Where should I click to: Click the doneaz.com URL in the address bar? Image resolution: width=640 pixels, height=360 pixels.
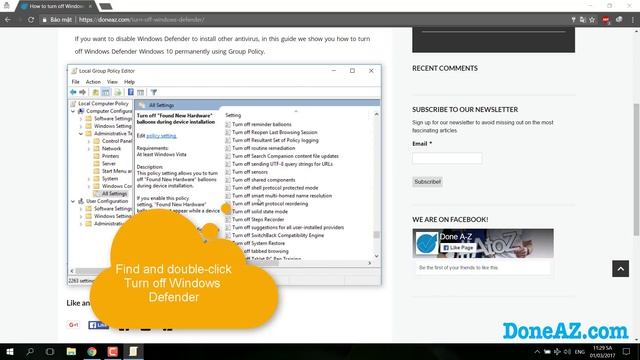click(141, 20)
